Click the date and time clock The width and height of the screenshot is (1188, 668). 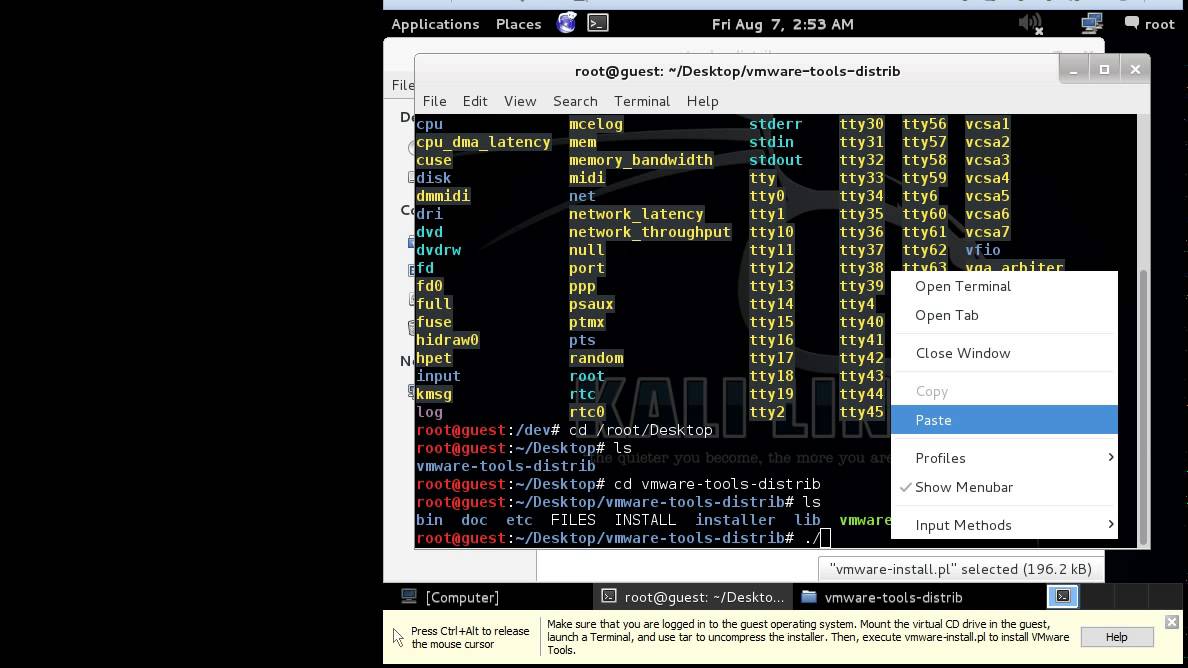click(x=783, y=24)
